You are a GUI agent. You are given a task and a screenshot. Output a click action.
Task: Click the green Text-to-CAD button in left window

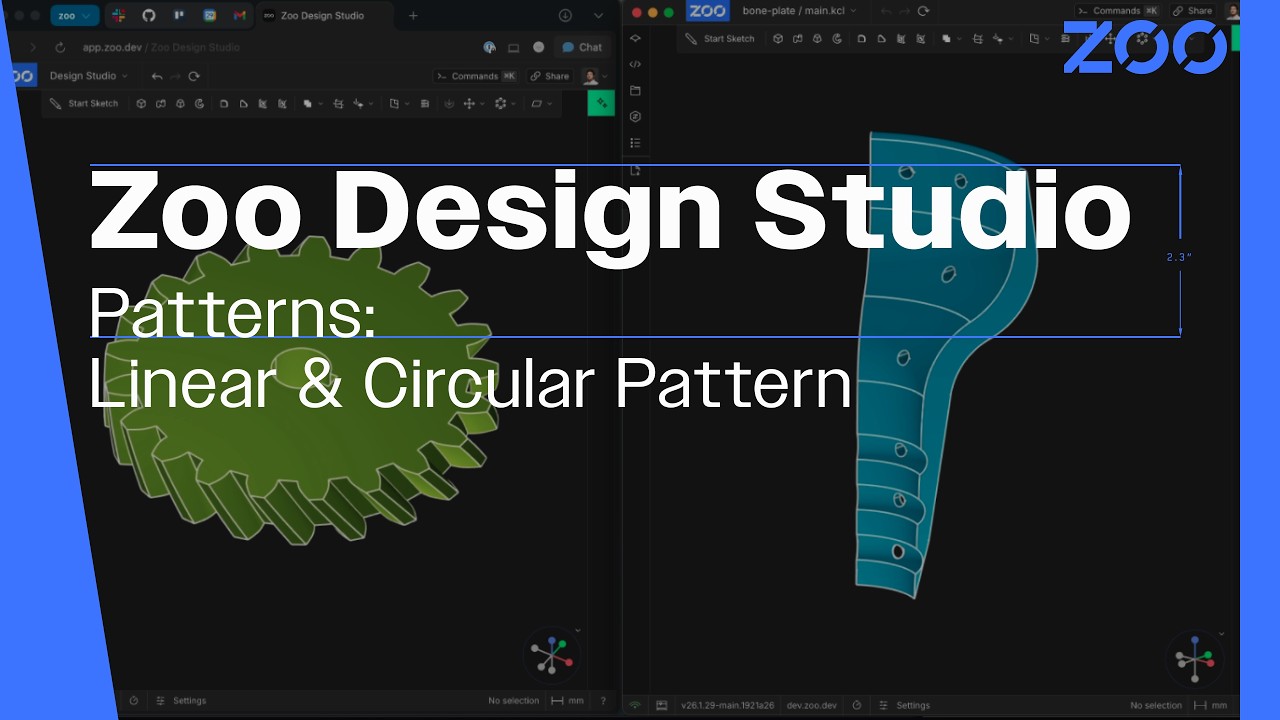click(601, 103)
